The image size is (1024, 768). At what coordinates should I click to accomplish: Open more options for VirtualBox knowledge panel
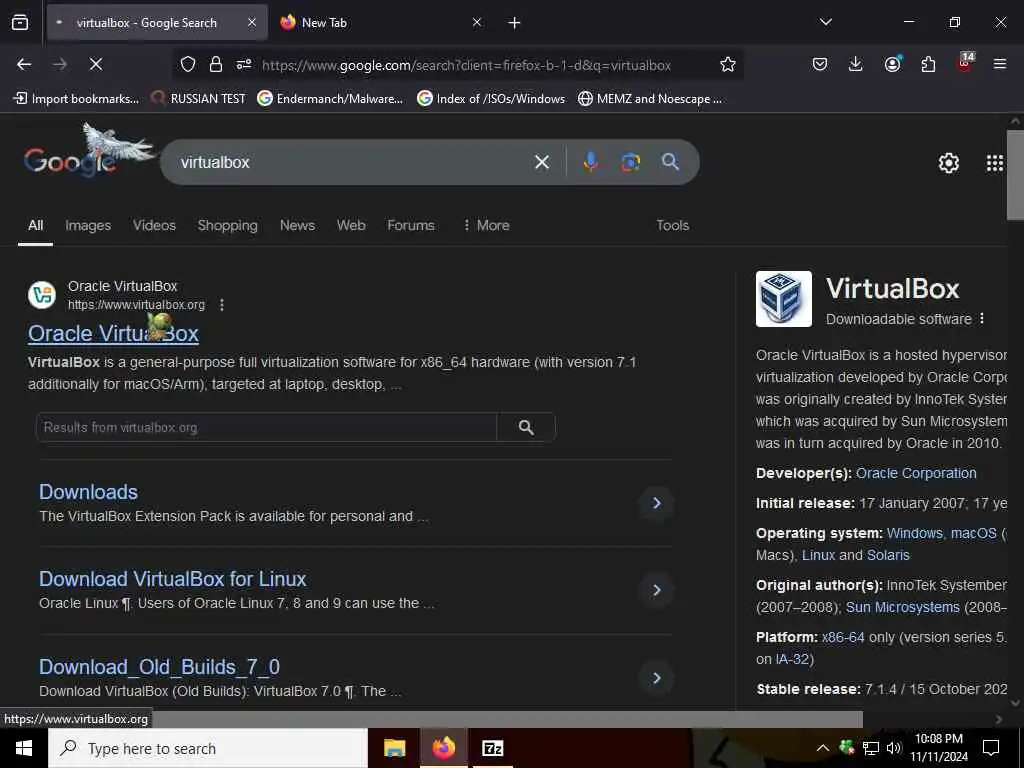(982, 319)
